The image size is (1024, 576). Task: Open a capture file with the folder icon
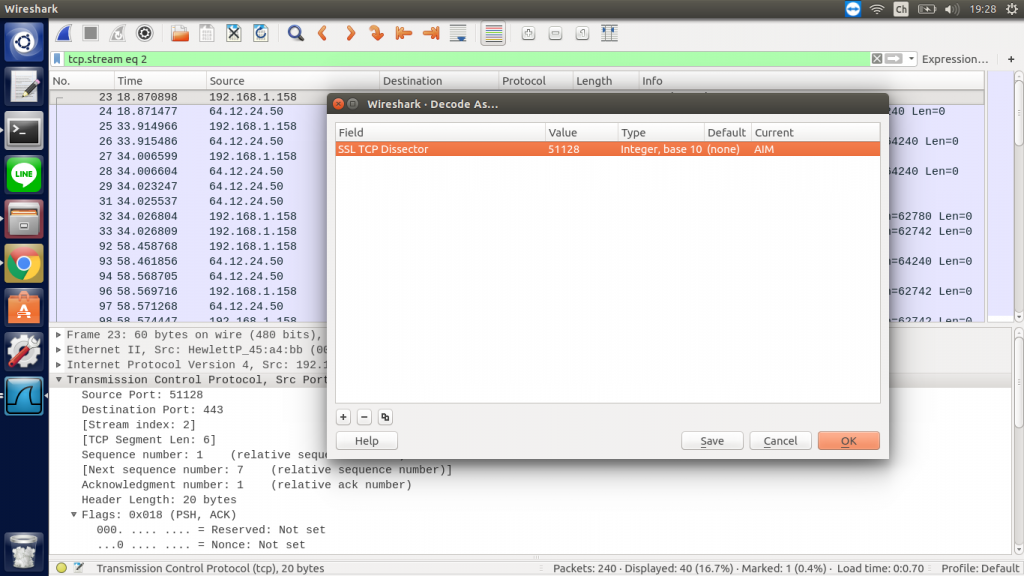[180, 33]
